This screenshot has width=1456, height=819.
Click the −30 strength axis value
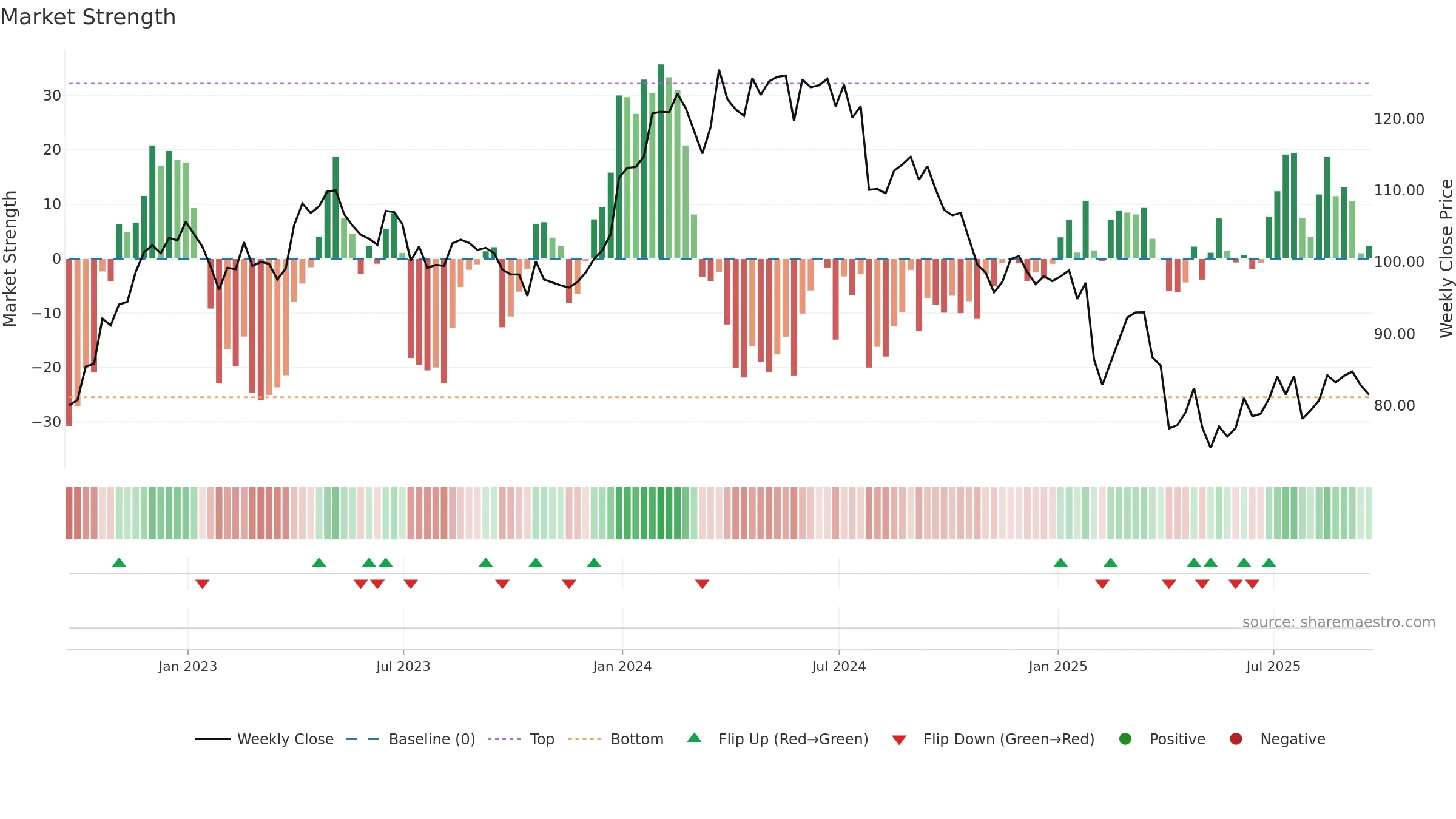(x=46, y=422)
